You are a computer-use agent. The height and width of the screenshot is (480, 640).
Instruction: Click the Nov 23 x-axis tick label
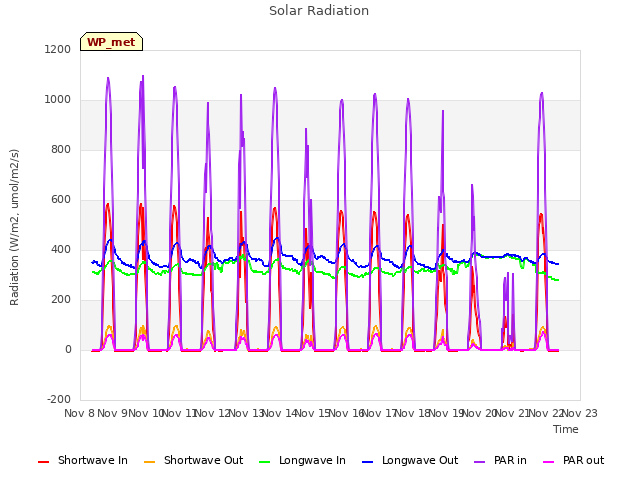[x=580, y=413]
